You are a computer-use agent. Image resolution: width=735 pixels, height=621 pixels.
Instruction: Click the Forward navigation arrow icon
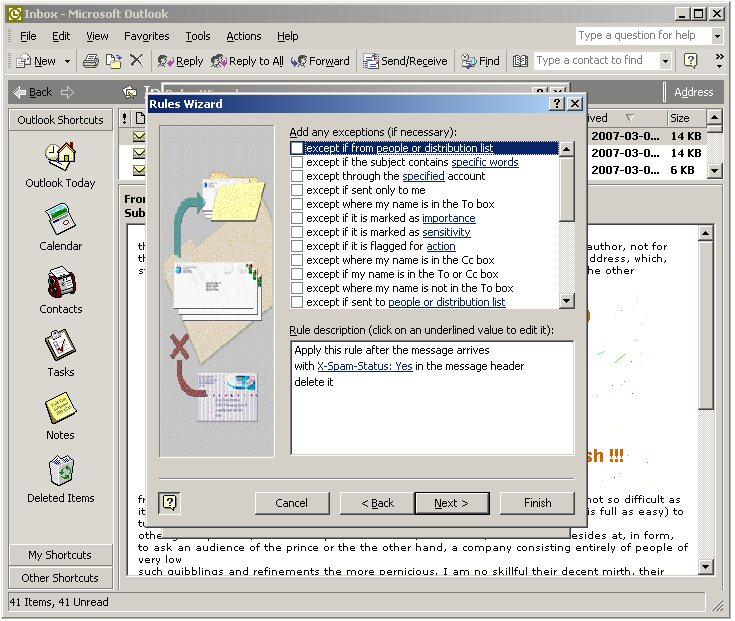point(68,92)
